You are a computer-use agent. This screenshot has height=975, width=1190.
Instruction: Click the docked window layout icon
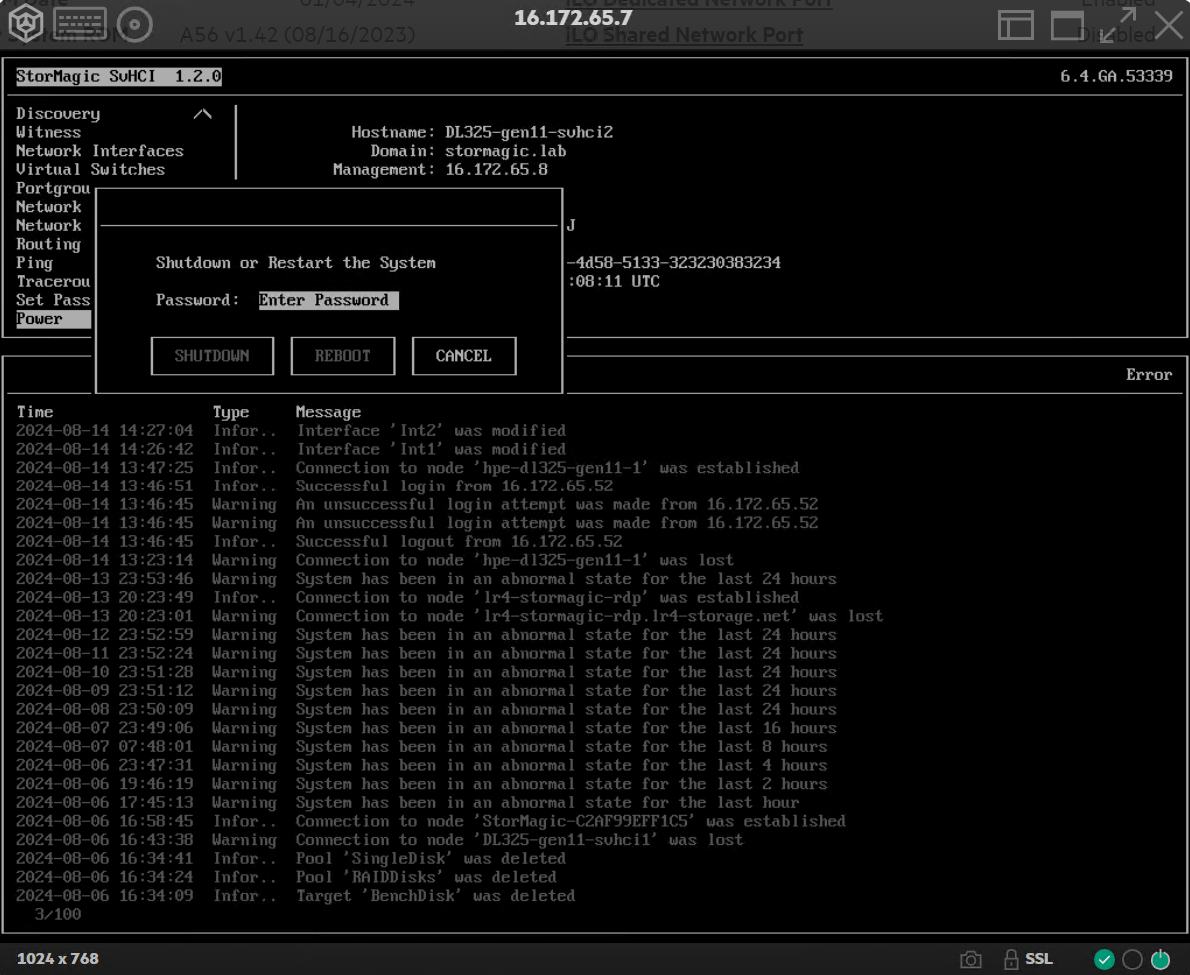pos(1015,25)
